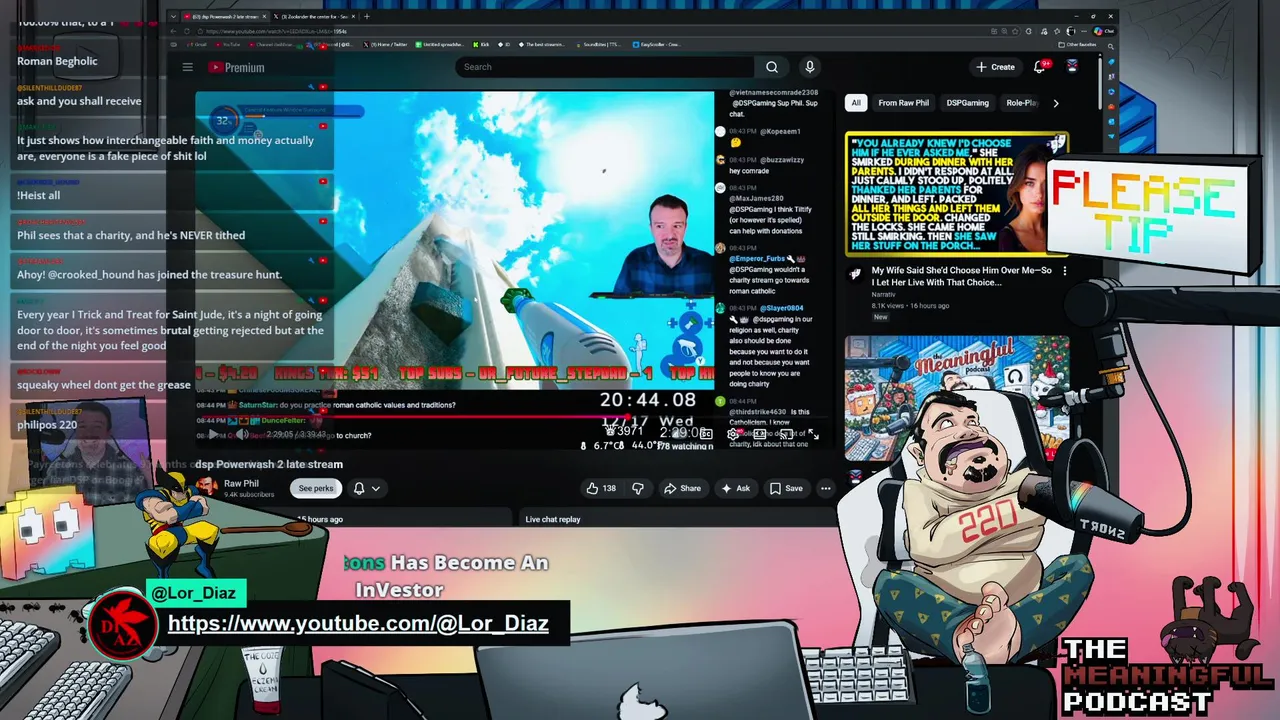The width and height of the screenshot is (1280, 720).
Task: Cast the video with Play on TV icon
Action: pos(787,434)
